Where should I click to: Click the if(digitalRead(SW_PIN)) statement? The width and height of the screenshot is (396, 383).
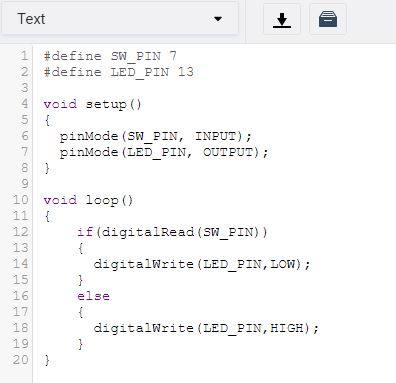pyautogui.click(x=172, y=232)
